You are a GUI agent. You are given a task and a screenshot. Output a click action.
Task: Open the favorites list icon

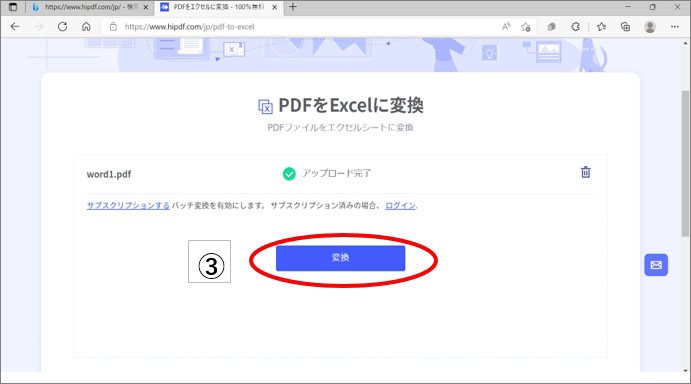pyautogui.click(x=602, y=27)
